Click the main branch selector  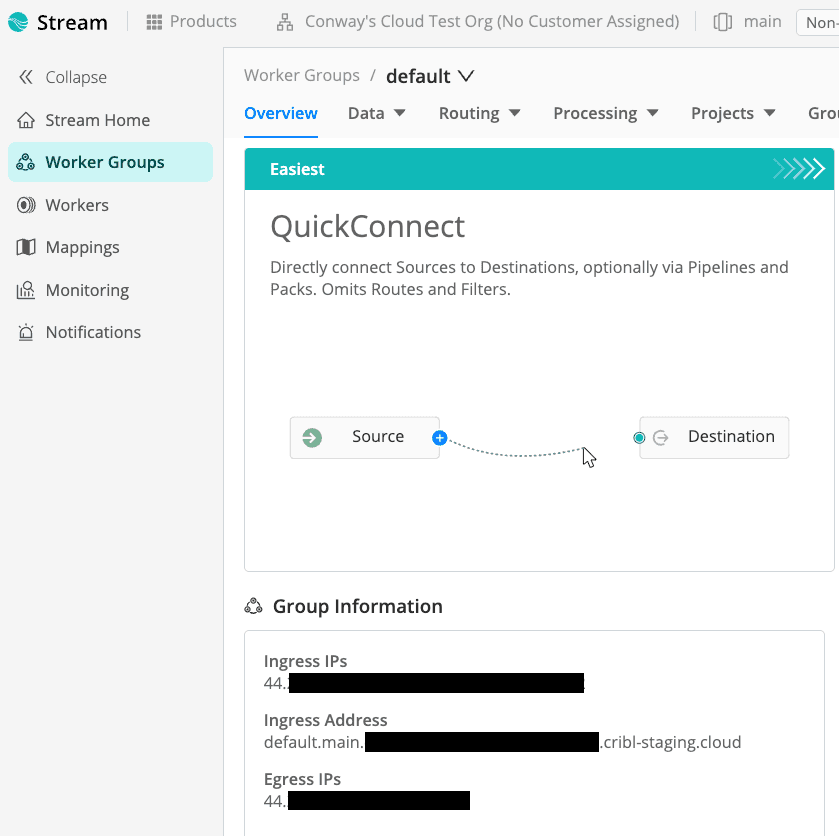pos(748,21)
